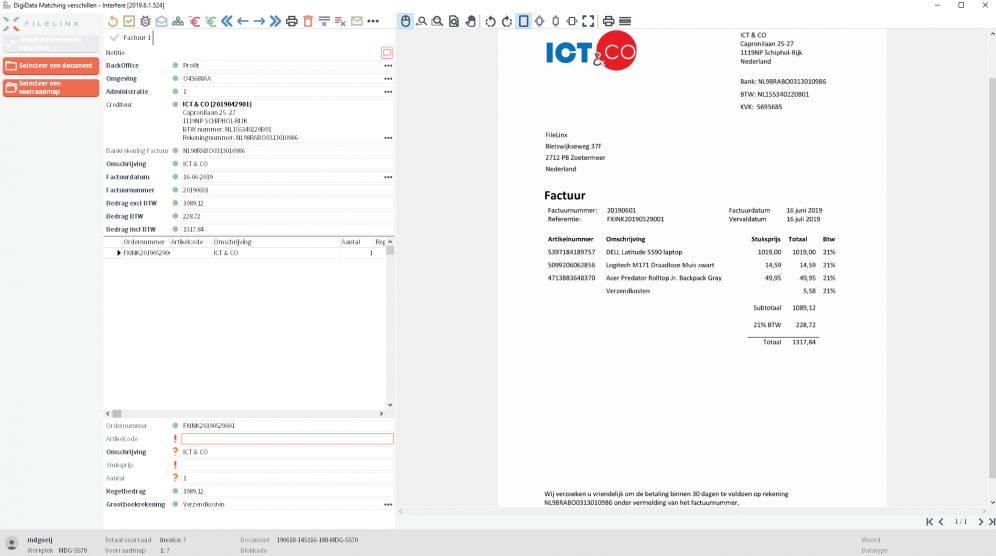
Task: Click the Bankrekening Factuur field
Action: [287, 151]
